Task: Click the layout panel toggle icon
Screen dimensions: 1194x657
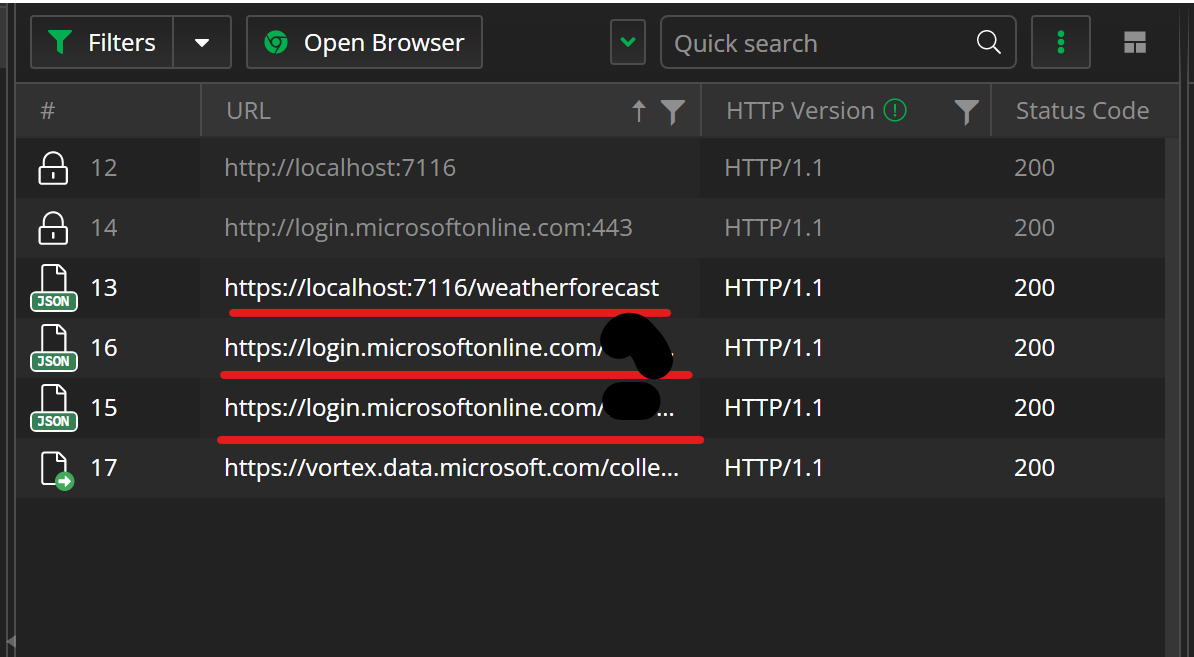Action: coord(1134,42)
